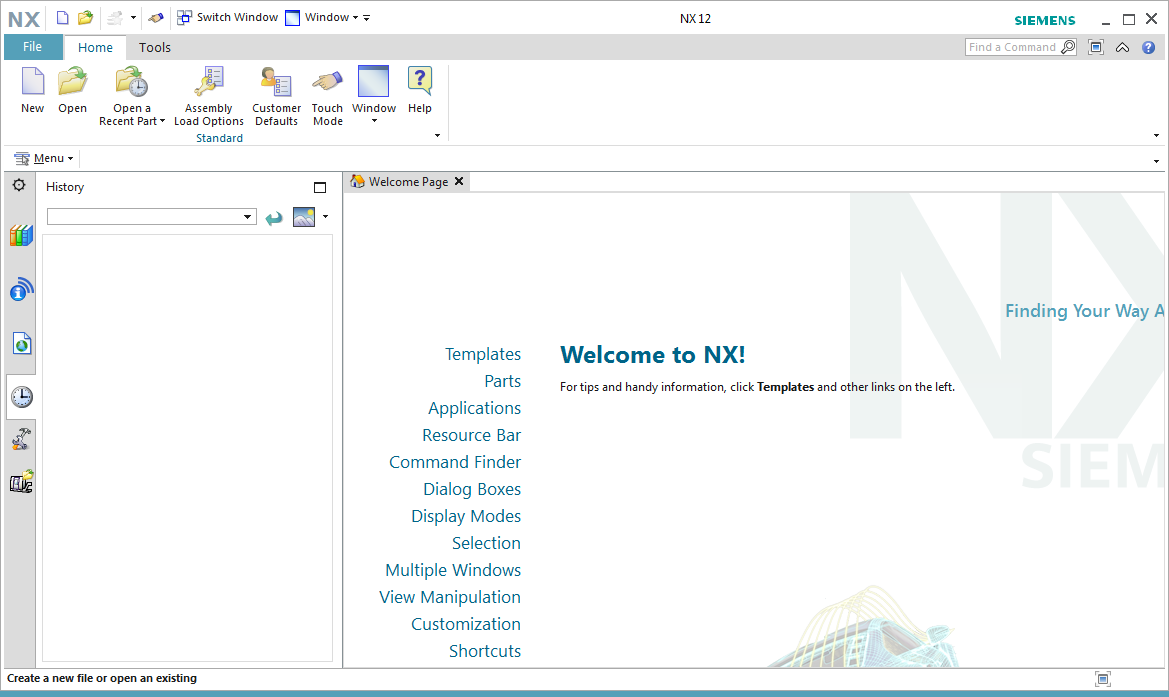Expand the Standard group options arrow
The width and height of the screenshot is (1169, 697).
coord(437,136)
